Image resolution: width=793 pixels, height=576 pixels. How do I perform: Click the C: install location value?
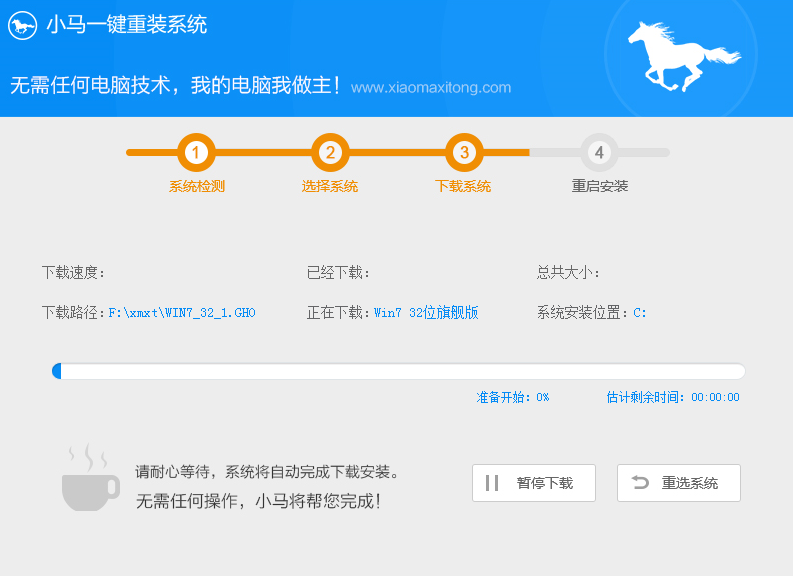click(640, 313)
